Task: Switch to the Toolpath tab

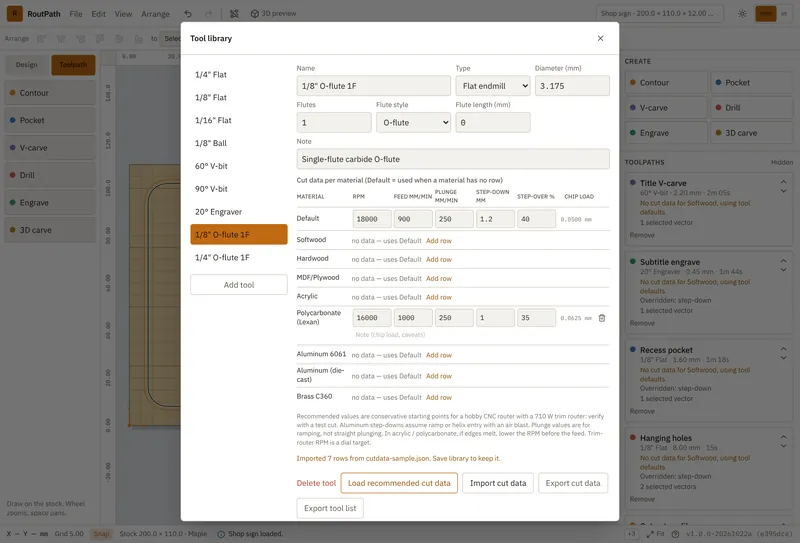Action: point(73,65)
